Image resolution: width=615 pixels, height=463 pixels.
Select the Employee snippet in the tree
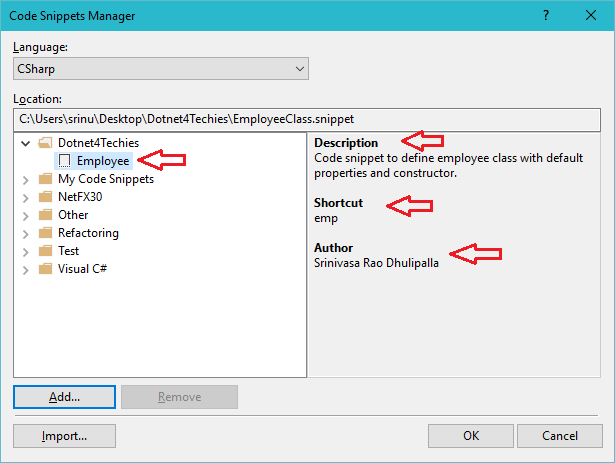click(103, 161)
